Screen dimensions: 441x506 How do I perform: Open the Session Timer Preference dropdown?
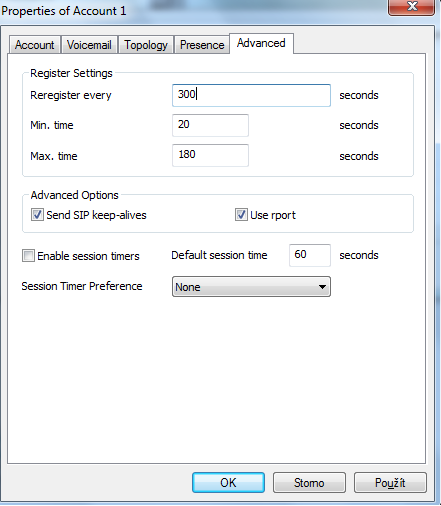[x=251, y=287]
